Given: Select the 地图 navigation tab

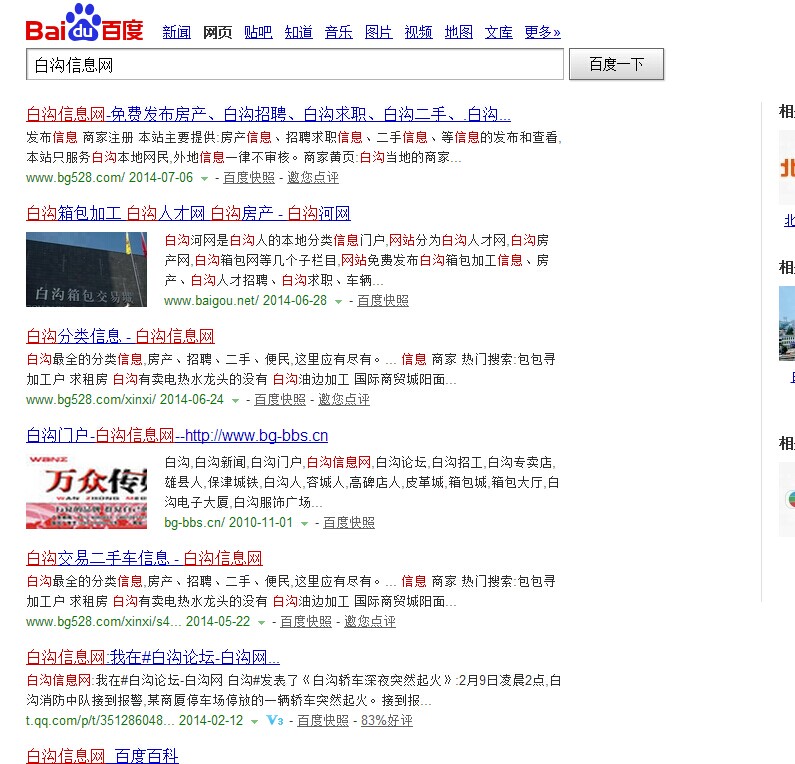Looking at the screenshot, I should tap(458, 32).
